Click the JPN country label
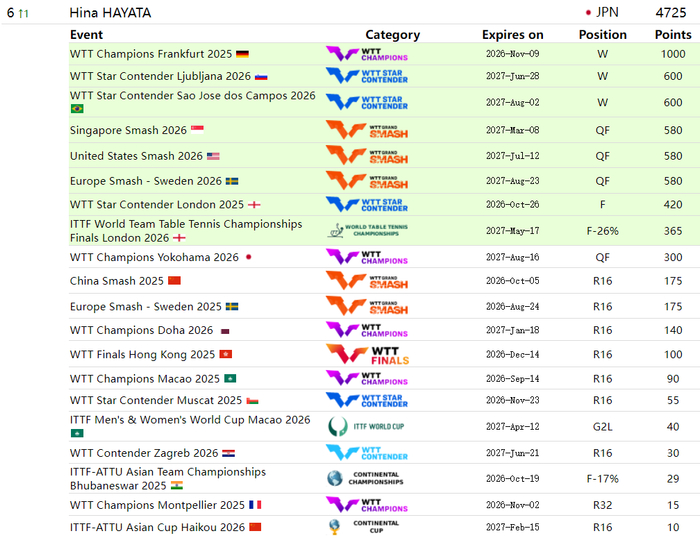The height and width of the screenshot is (538, 700). [607, 12]
